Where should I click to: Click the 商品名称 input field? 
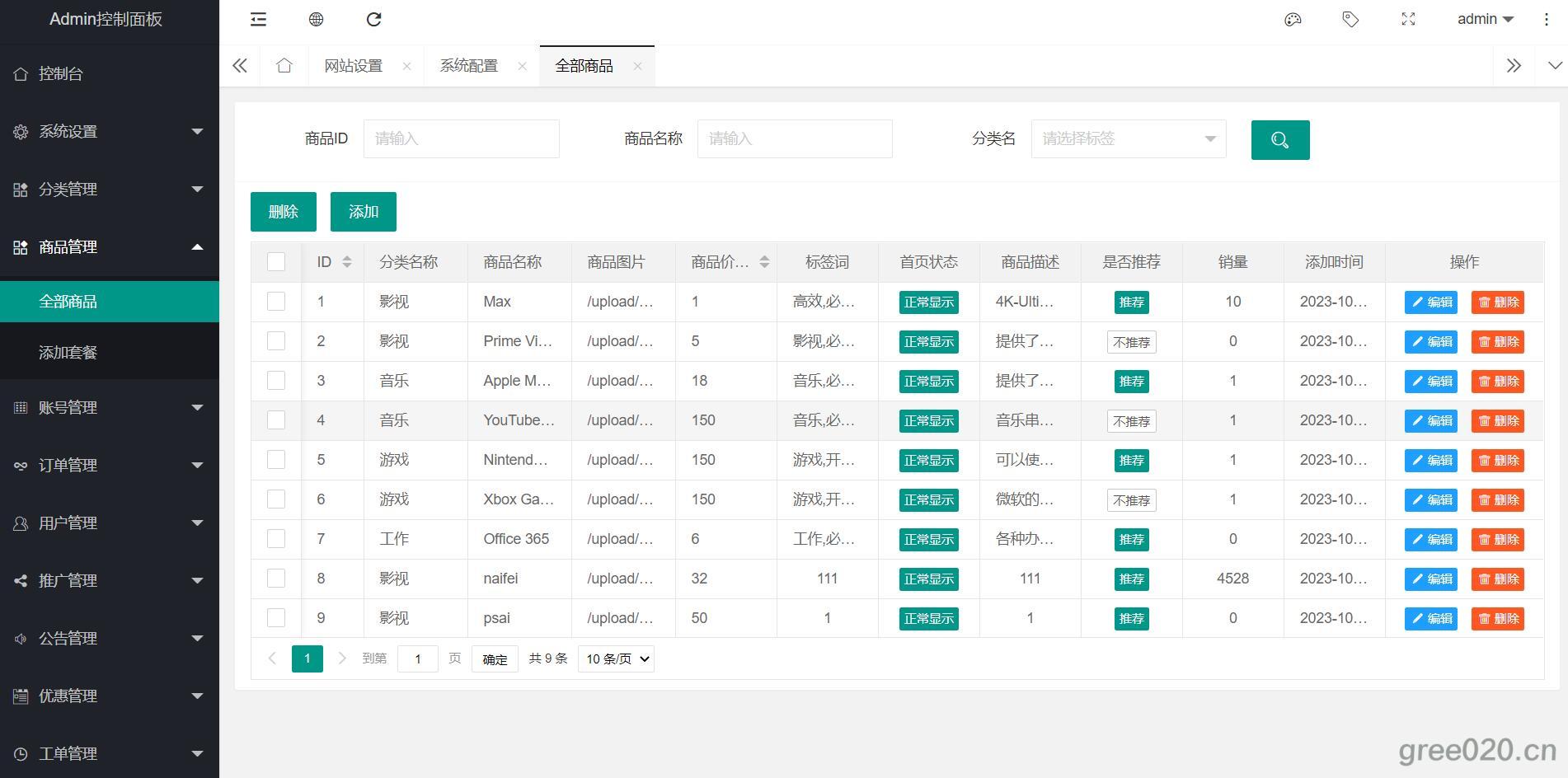click(794, 138)
